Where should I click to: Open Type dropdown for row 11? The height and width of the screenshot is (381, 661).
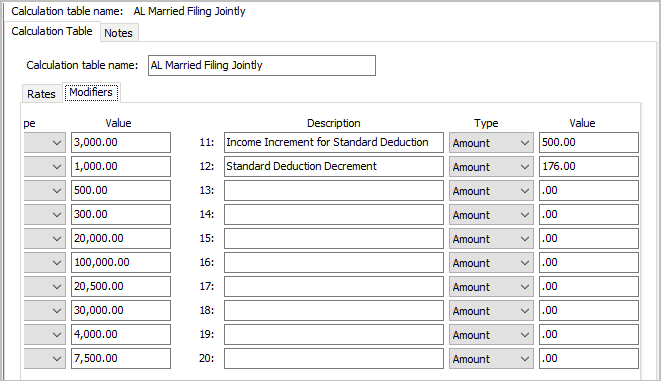[x=491, y=142]
